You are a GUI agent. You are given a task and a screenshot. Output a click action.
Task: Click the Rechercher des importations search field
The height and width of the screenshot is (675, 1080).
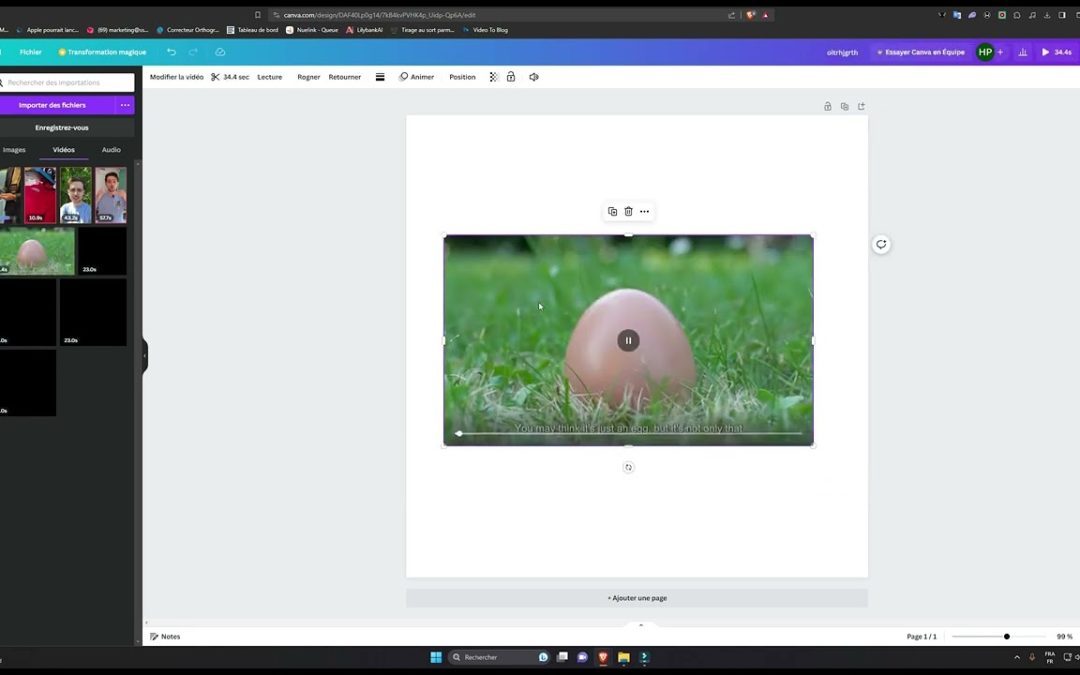pyautogui.click(x=67, y=83)
